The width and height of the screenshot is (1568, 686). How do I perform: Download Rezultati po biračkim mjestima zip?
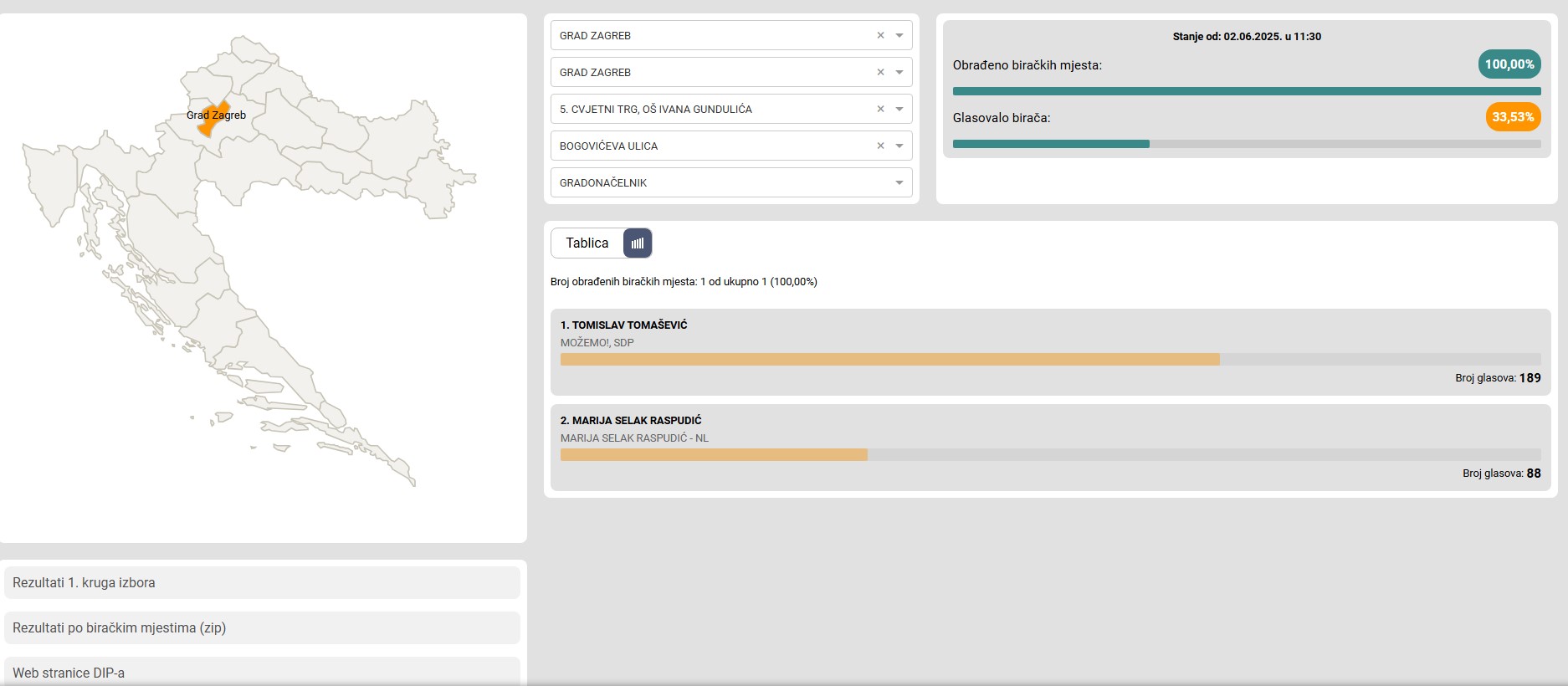[262, 628]
